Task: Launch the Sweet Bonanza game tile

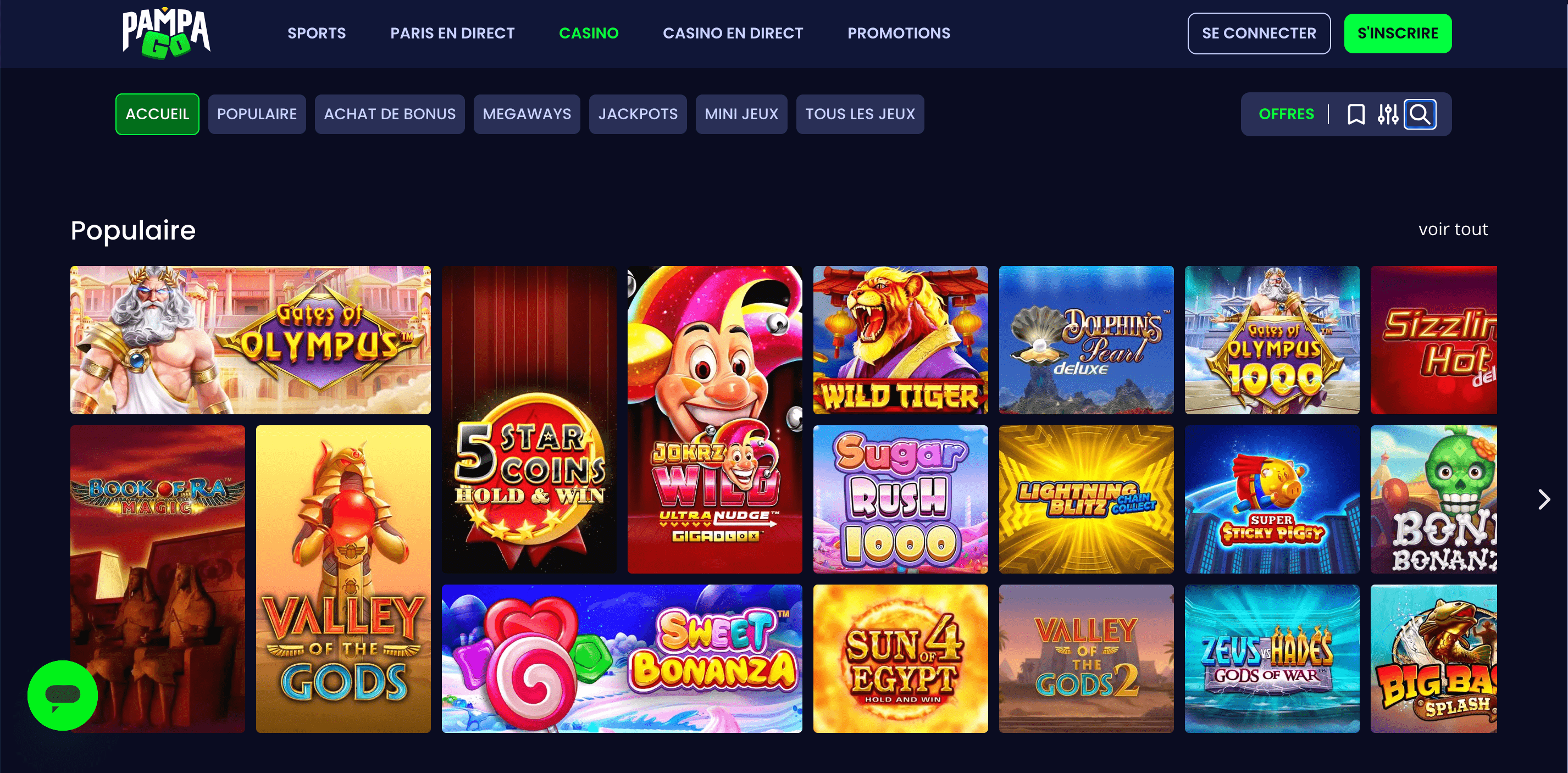Action: click(x=622, y=659)
